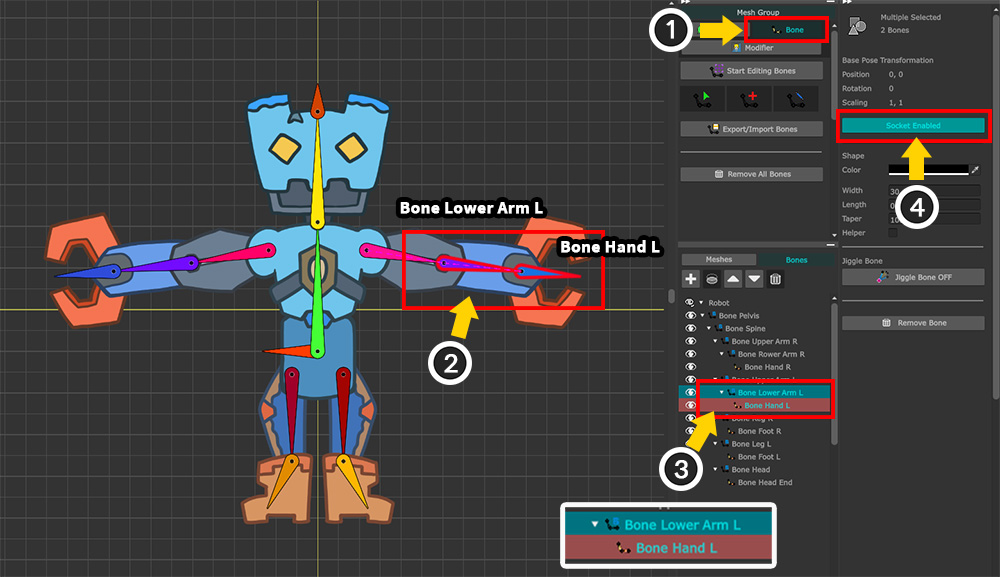Toggle the Helper checkbox
1000x577 pixels.
[893, 233]
